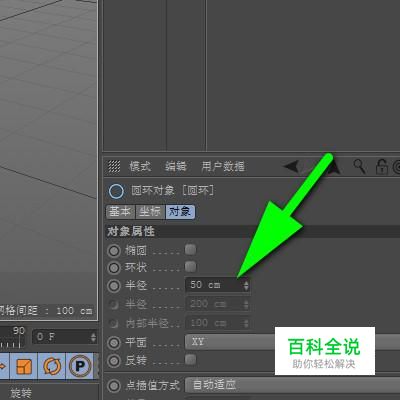This screenshot has width=400, height=400.
Task: Click the circle object icon beside 圆环对象
Action: pos(116,191)
